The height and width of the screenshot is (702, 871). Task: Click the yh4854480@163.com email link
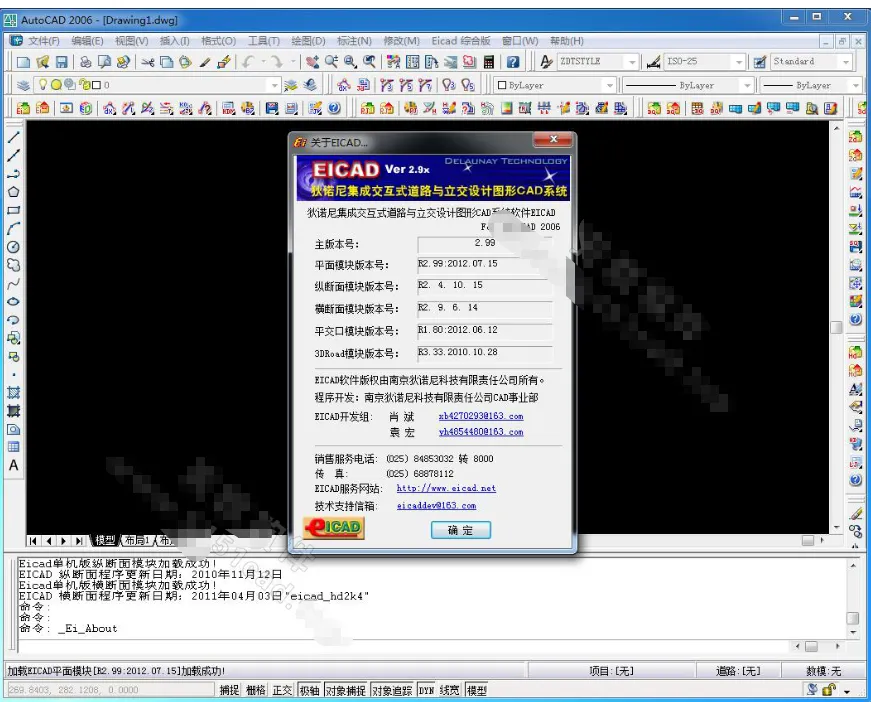tap(481, 432)
